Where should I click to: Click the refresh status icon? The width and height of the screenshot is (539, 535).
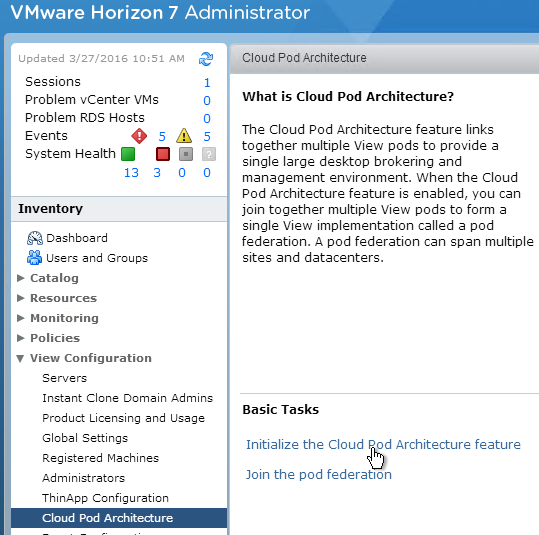point(206,59)
